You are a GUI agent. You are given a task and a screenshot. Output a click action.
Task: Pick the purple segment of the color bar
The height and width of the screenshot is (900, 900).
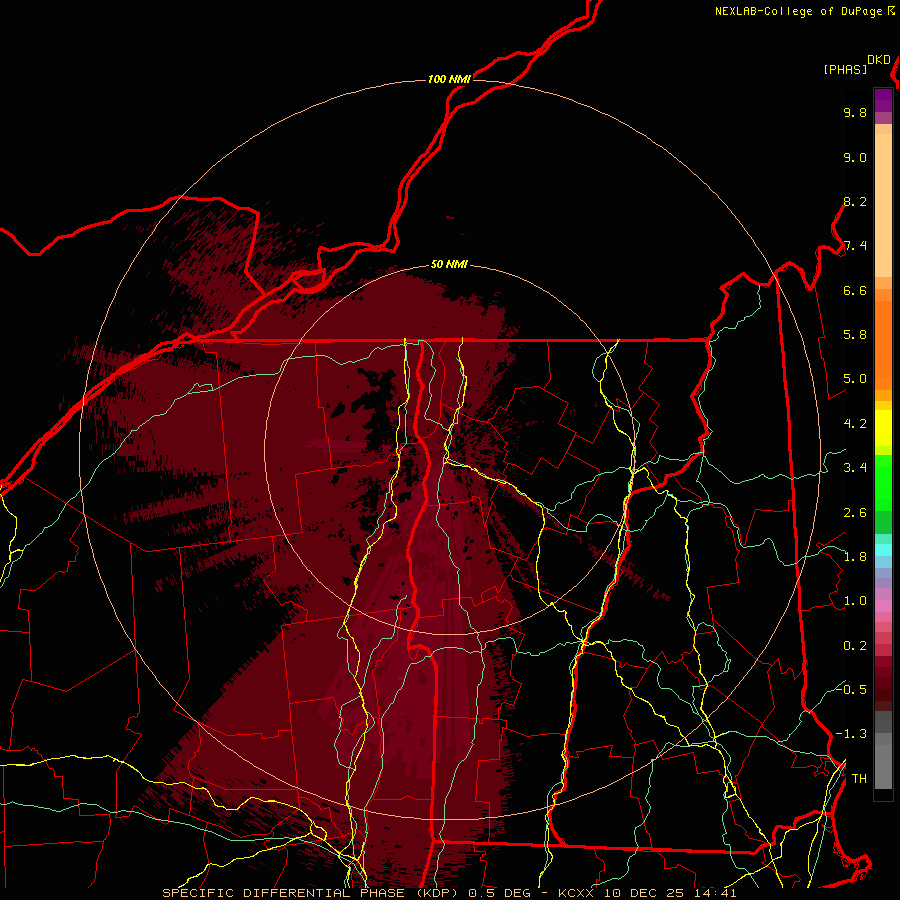click(883, 101)
